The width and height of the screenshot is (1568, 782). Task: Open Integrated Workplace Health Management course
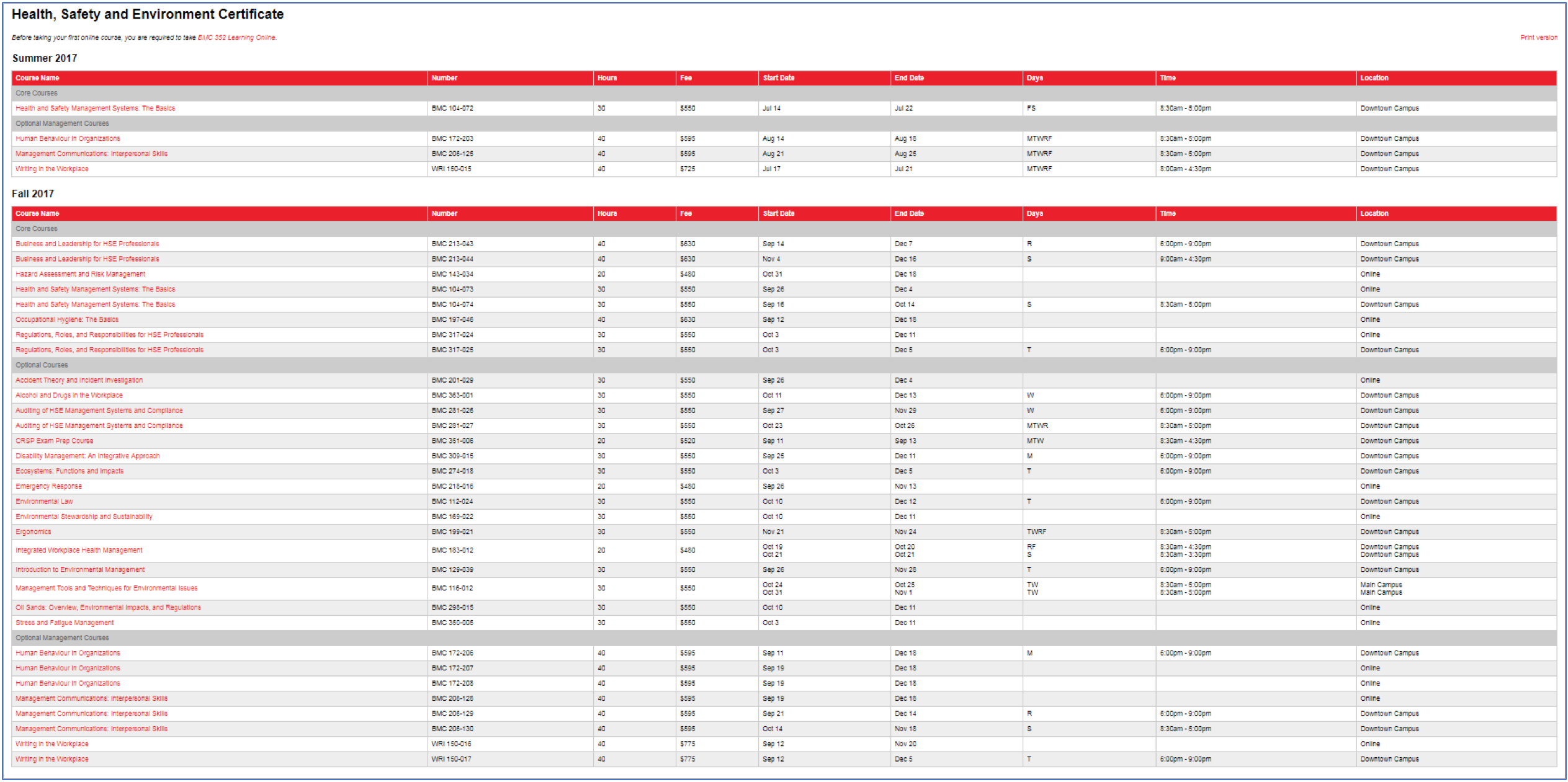click(79, 551)
